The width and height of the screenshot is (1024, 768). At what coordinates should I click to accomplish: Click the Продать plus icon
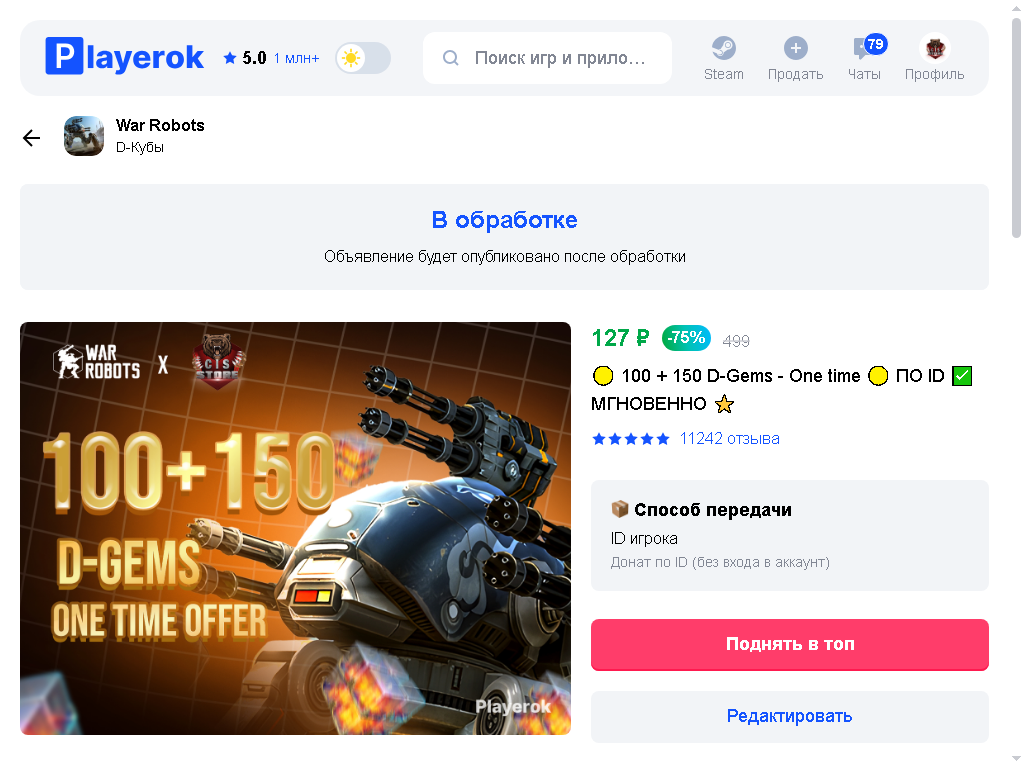(795, 48)
